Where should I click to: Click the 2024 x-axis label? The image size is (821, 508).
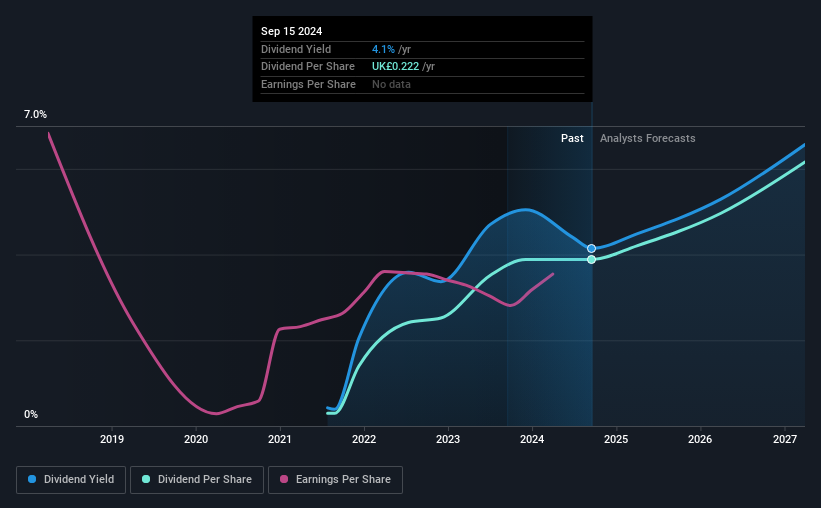point(532,439)
